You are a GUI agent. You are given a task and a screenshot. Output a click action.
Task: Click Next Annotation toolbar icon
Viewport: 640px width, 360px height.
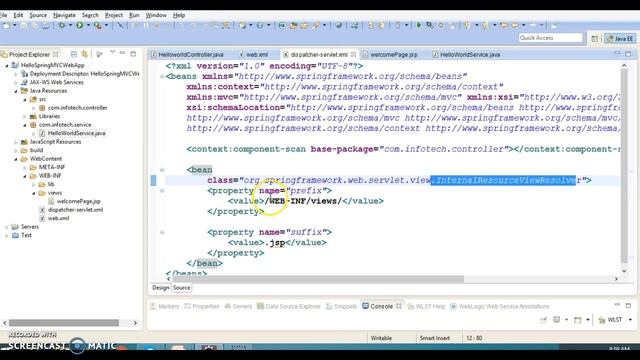pyautogui.click(x=467, y=25)
